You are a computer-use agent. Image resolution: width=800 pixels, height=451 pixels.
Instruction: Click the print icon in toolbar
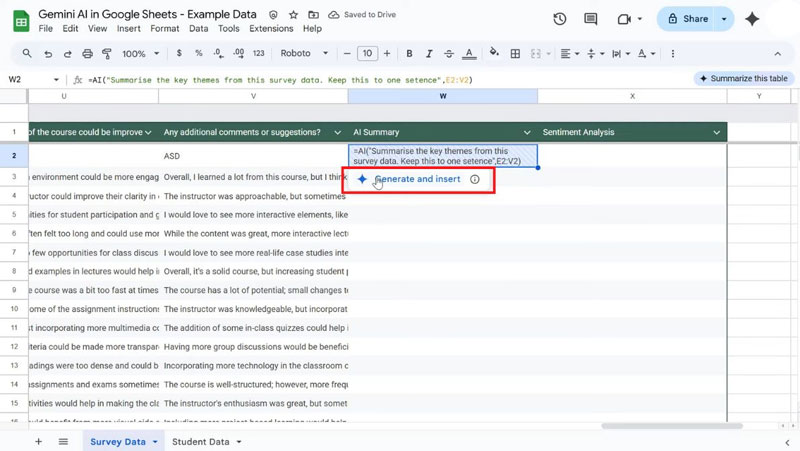[x=89, y=53]
